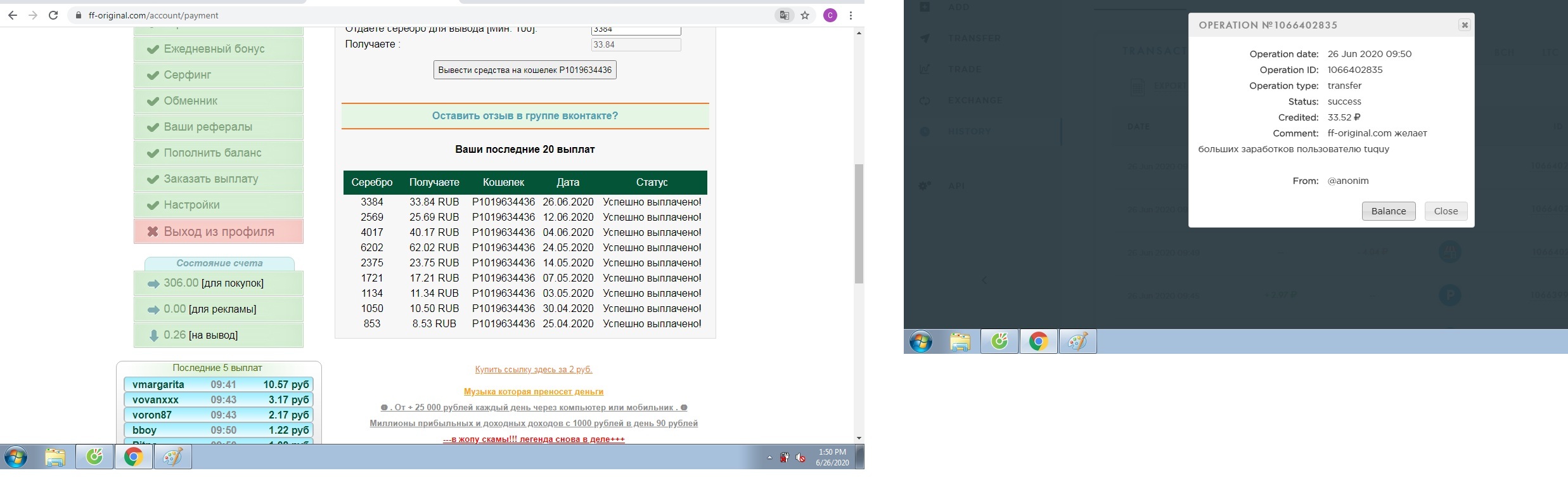This screenshot has height=487, width=1568.
Task: Click Chrome icon in left taskbar
Action: 133,457
